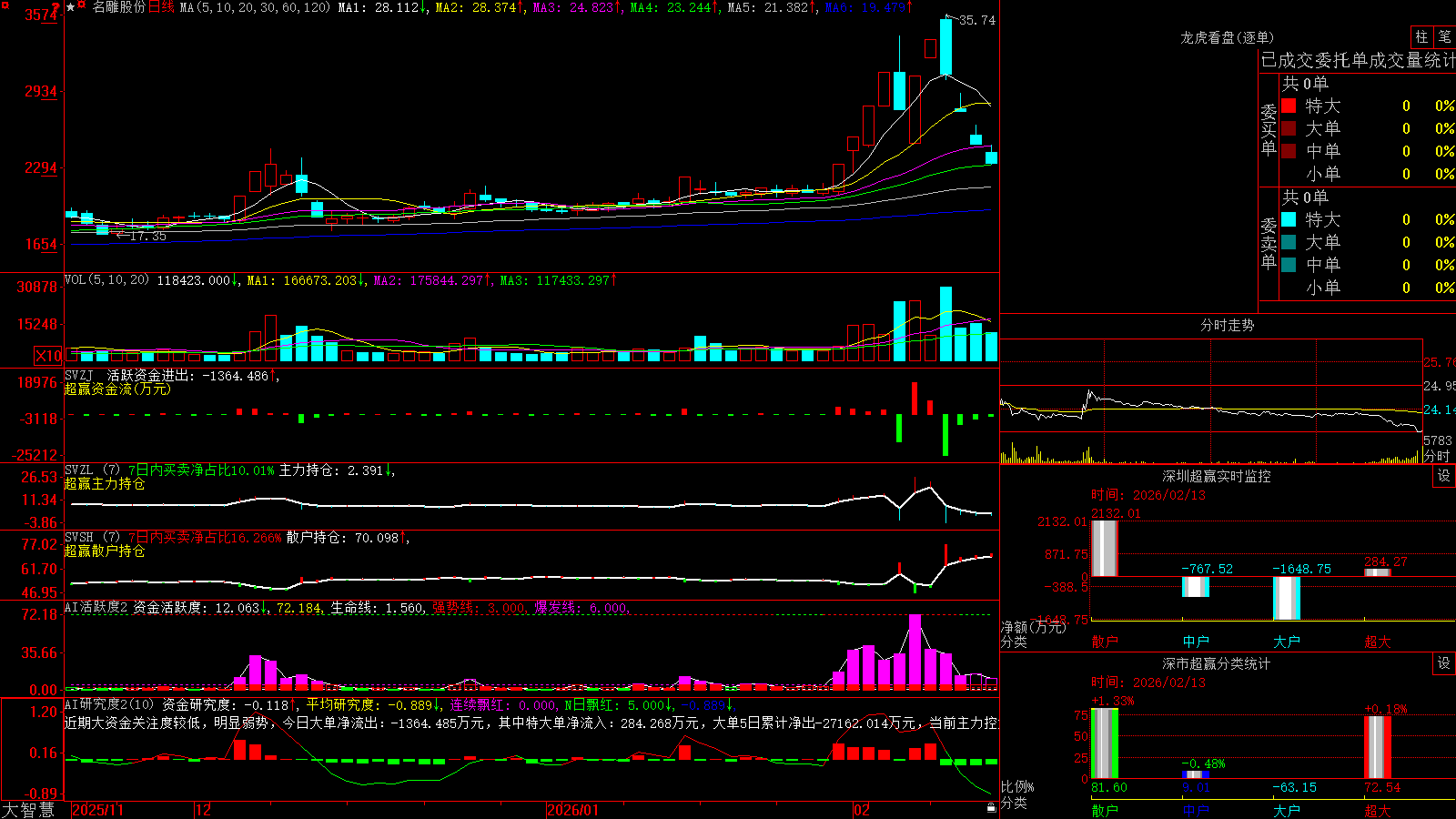This screenshot has height=819, width=1456.
Task: Click the 超赢主力持仓 label
Action: coord(105,483)
